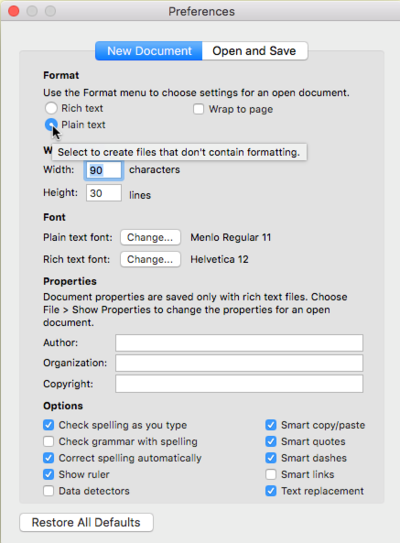Viewport: 400px width, 543px height.
Task: Click the Copyright text field
Action: point(239,384)
